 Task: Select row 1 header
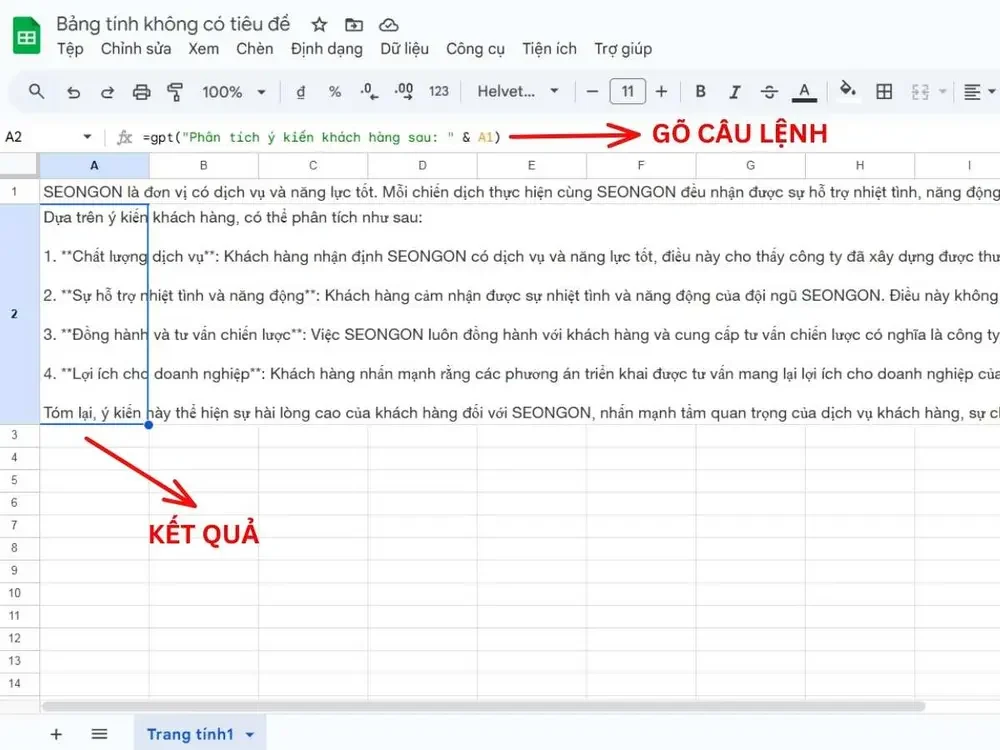15,191
